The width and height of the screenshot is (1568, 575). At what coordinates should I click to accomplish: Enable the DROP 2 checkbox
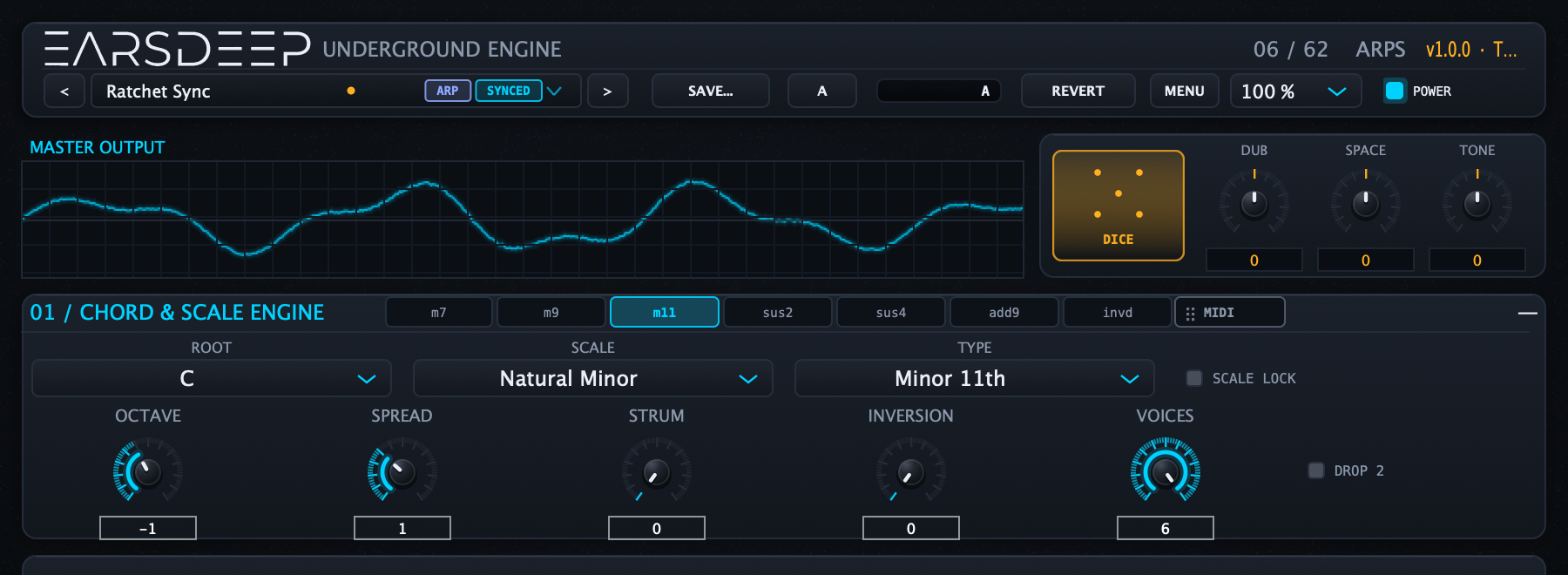coord(1316,470)
